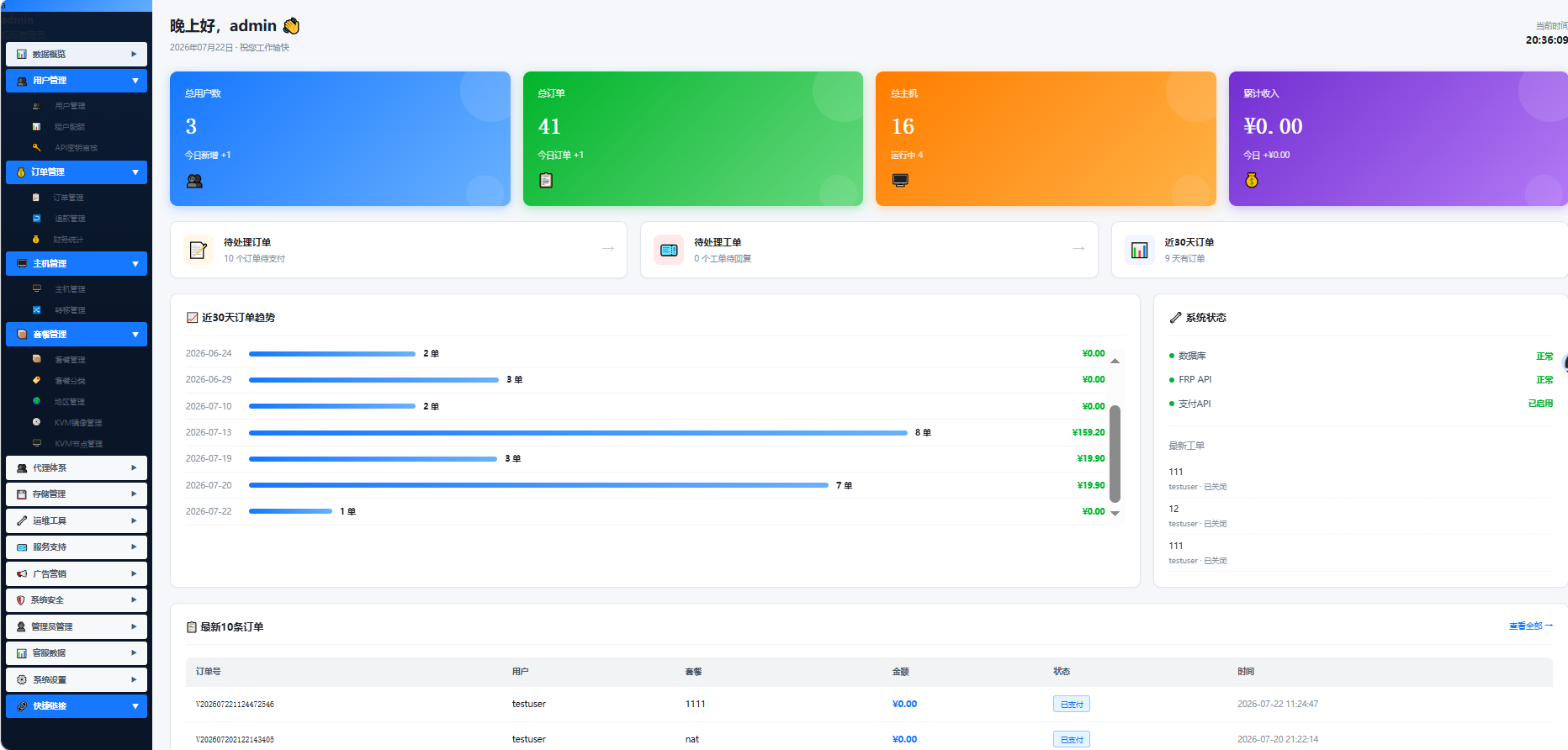Click the 广告营销 megaphone icon
The width and height of the screenshot is (1568, 750).
coord(22,573)
